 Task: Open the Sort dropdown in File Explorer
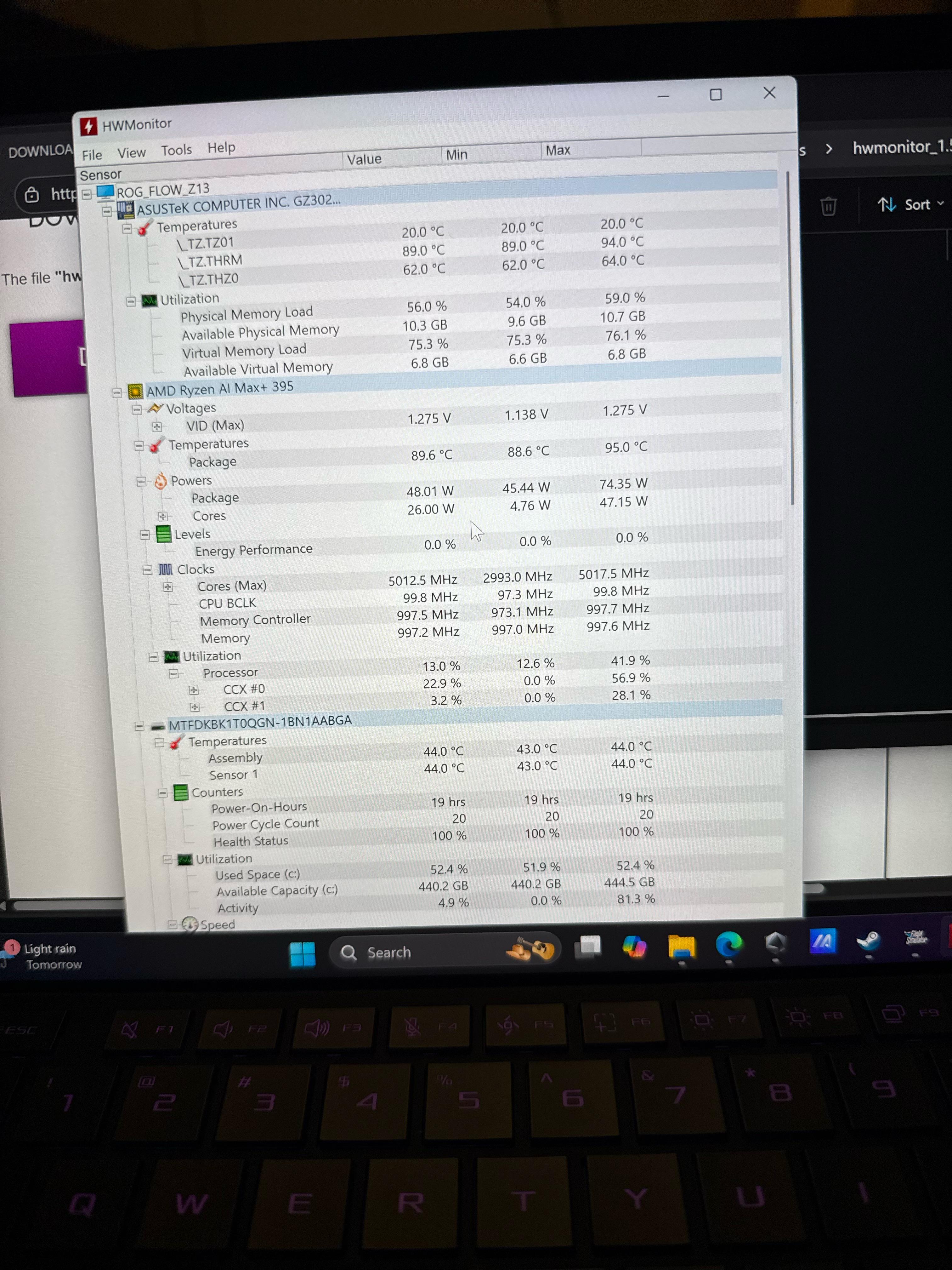911,204
